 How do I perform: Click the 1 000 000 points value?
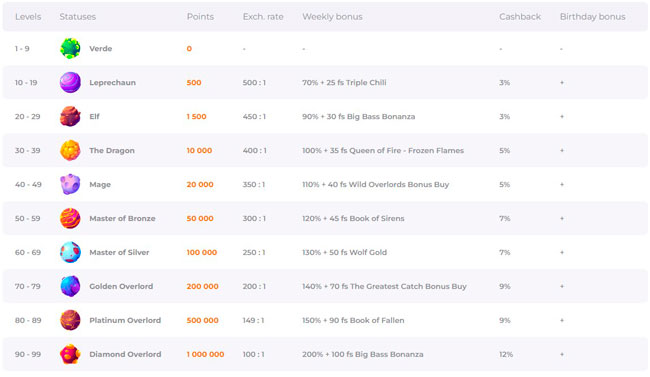[x=205, y=355]
